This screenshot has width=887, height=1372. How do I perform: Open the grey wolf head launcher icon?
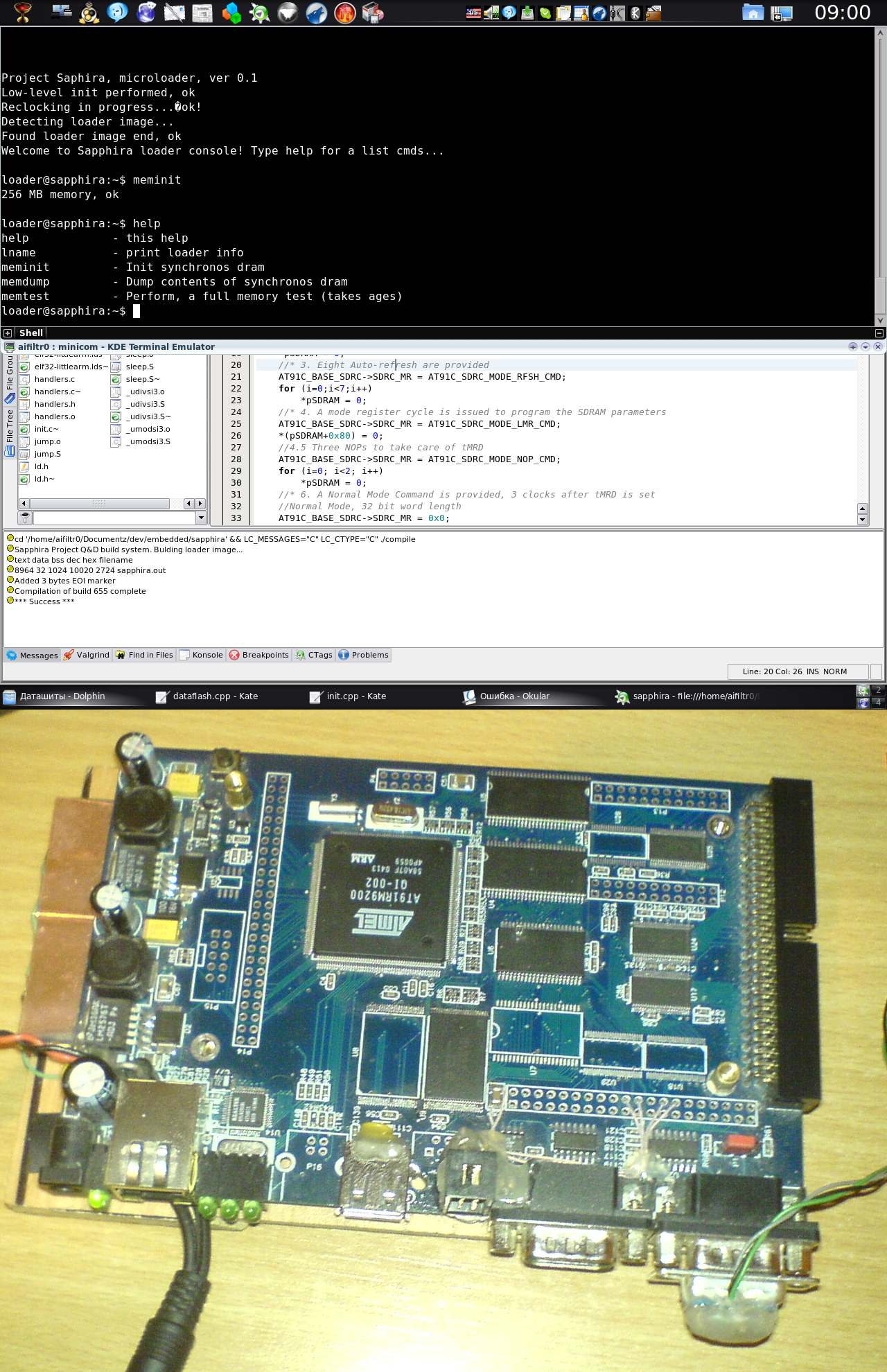click(x=288, y=12)
